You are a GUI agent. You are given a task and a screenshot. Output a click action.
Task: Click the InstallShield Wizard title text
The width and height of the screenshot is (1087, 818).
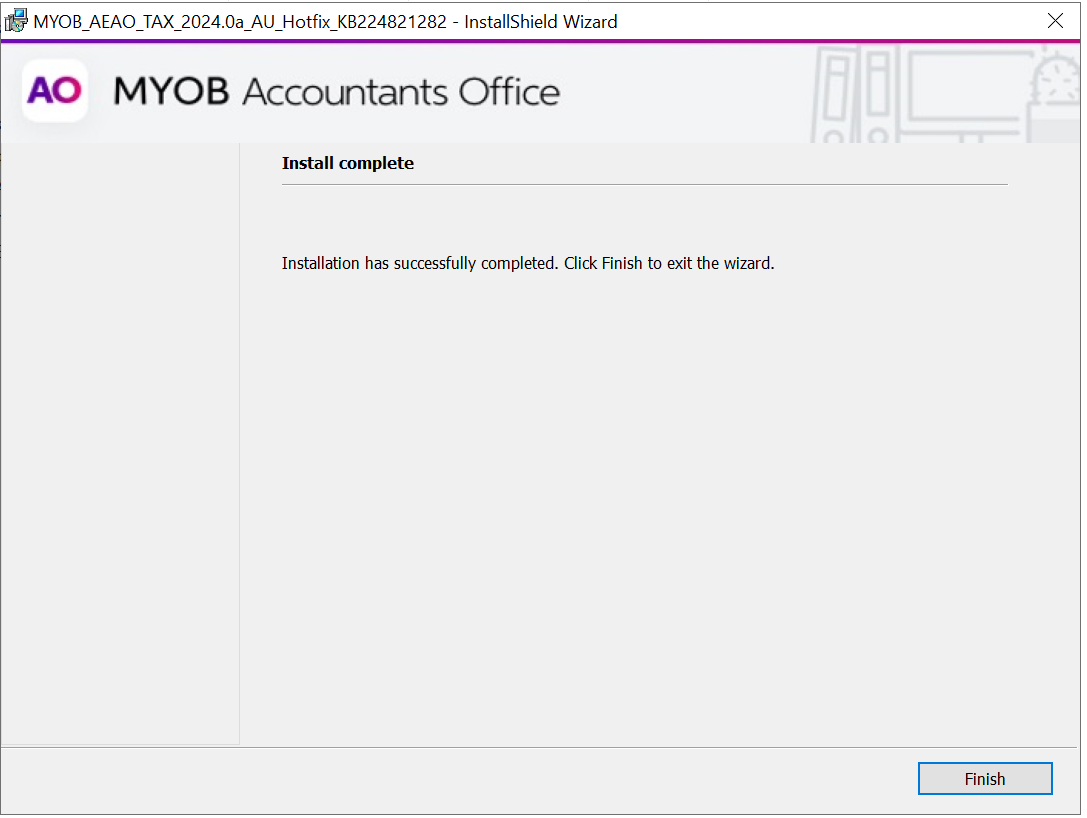tap(541, 21)
